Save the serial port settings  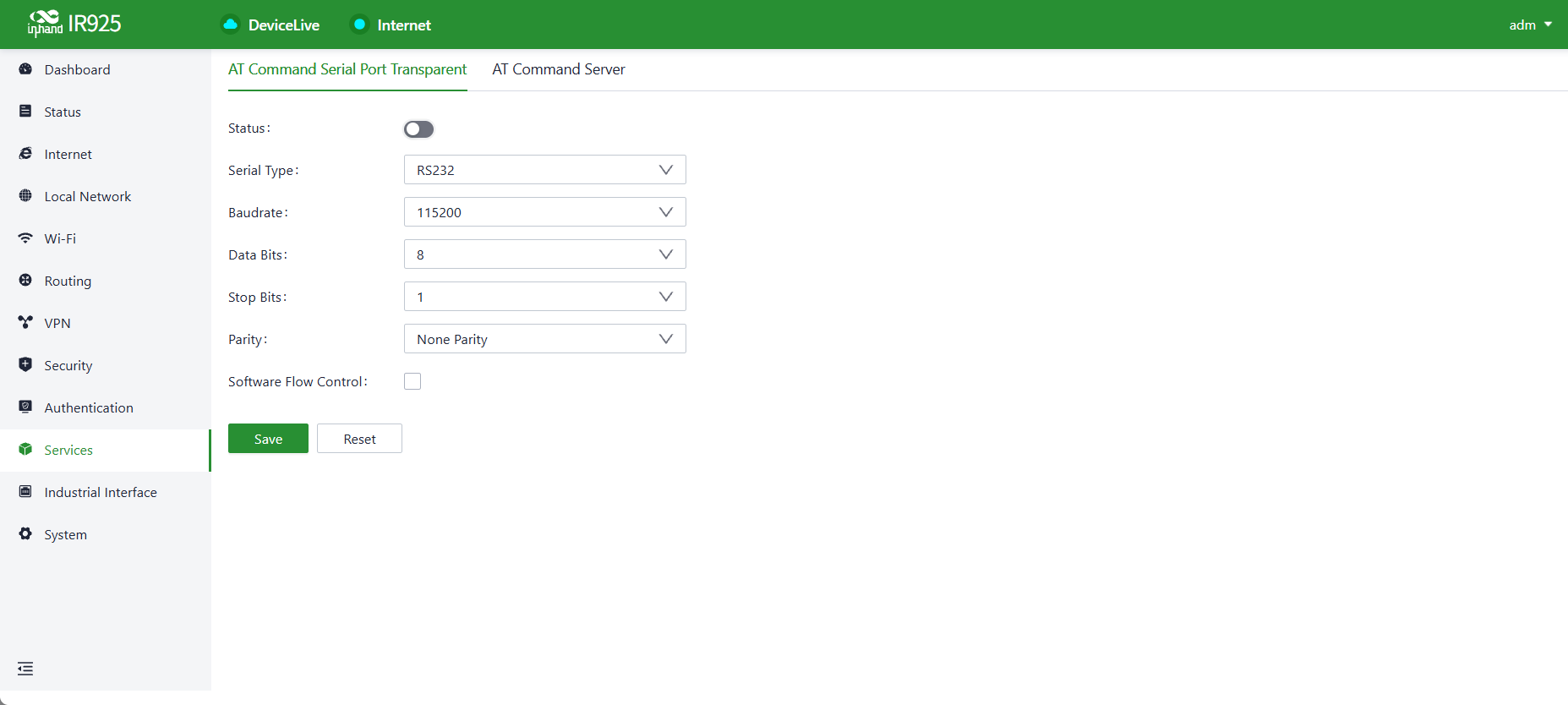point(268,439)
